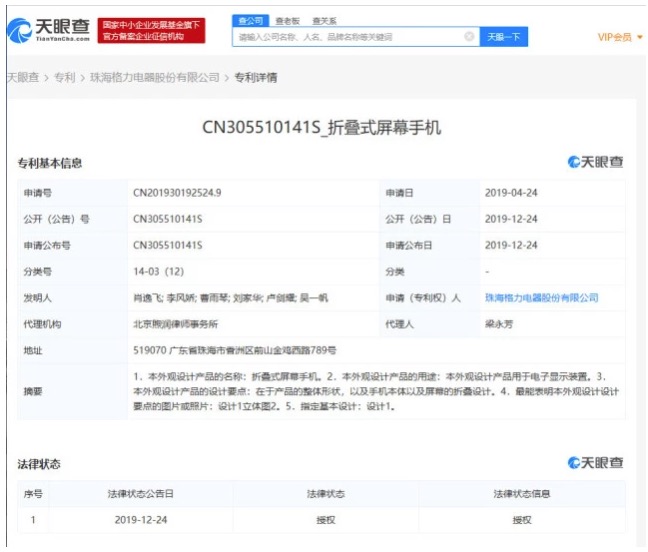Open the Tianyancha logo homepage
Image resolution: width=648 pixels, height=552 pixels.
coord(48,30)
